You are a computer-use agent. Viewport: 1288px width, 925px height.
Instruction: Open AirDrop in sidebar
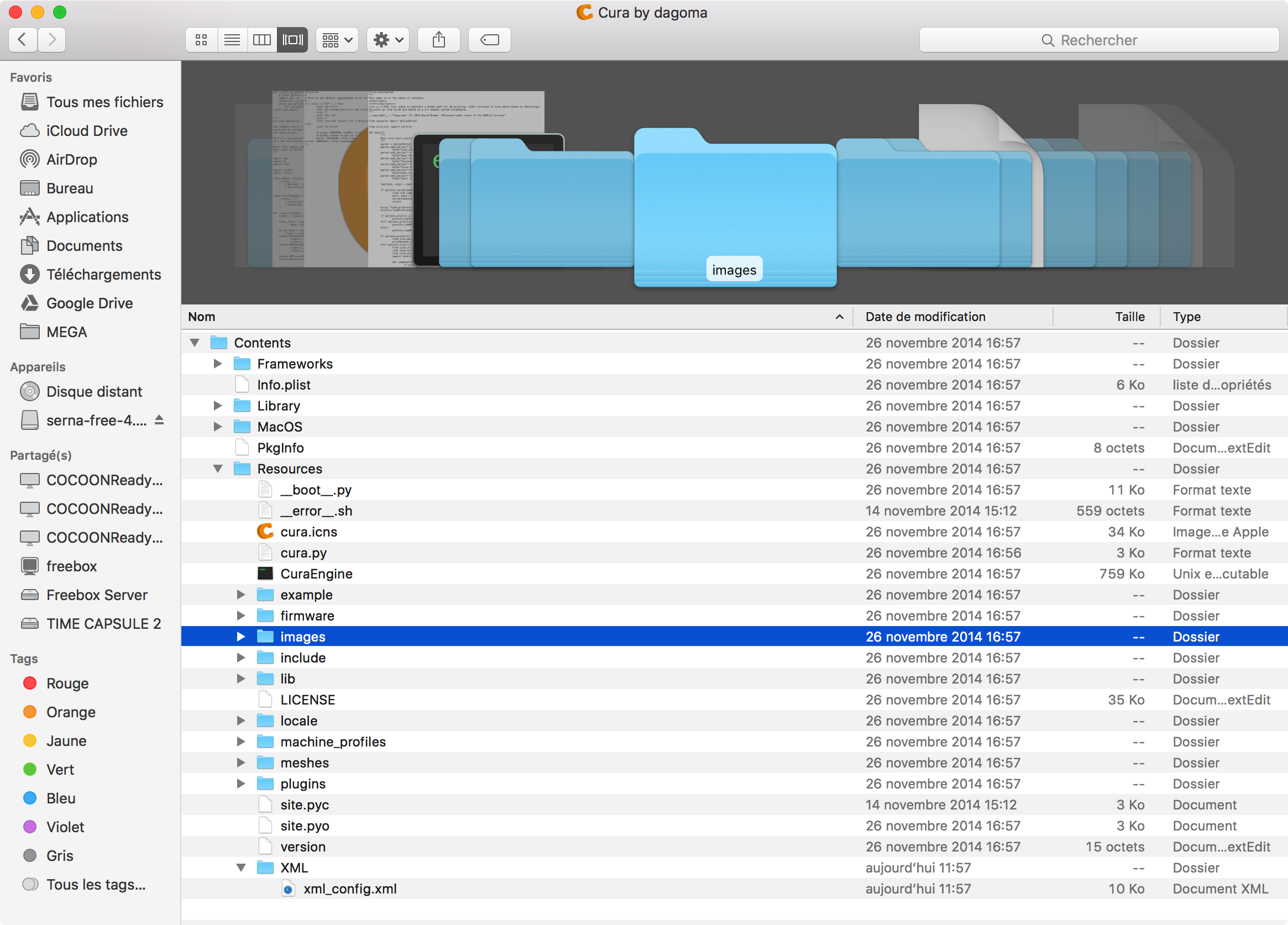point(59,160)
